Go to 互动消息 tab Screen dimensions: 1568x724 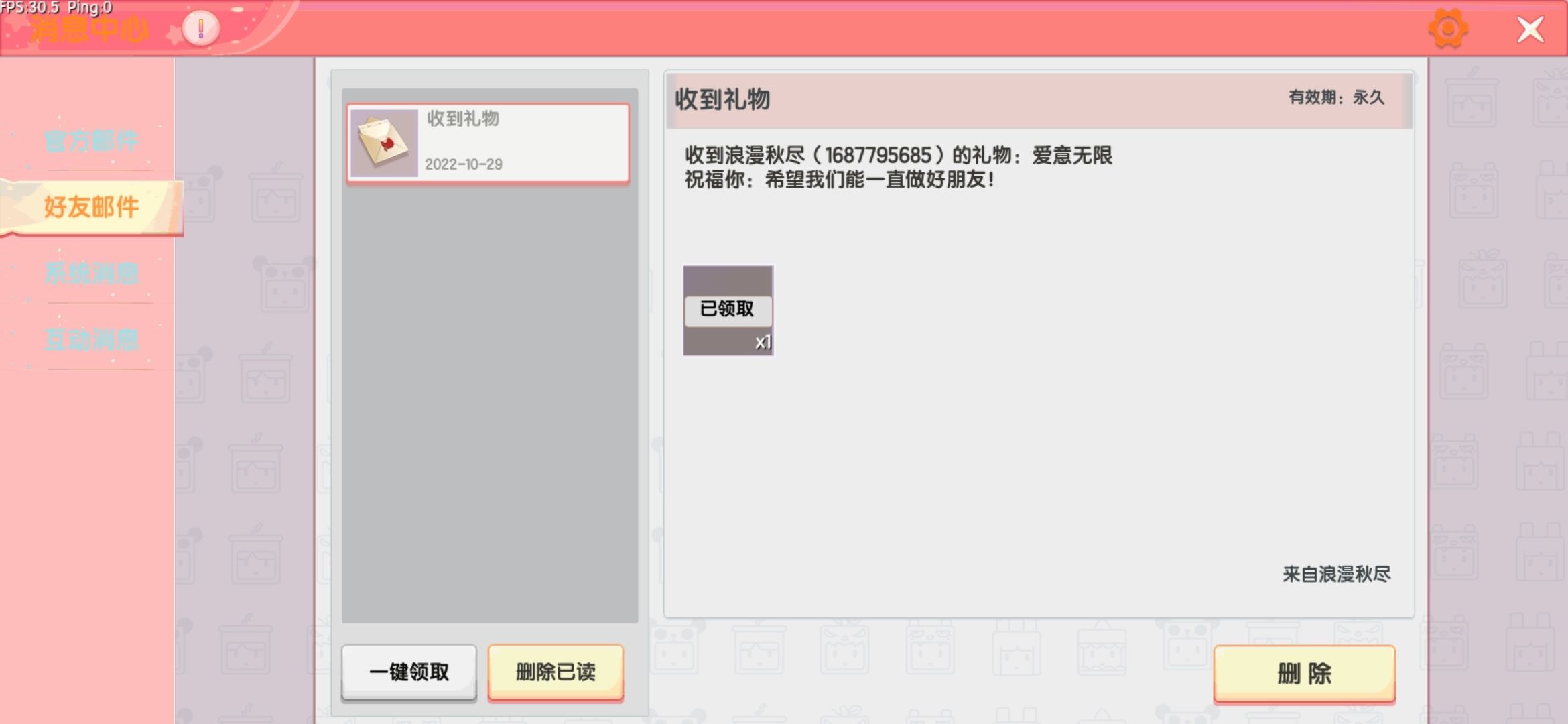(91, 340)
